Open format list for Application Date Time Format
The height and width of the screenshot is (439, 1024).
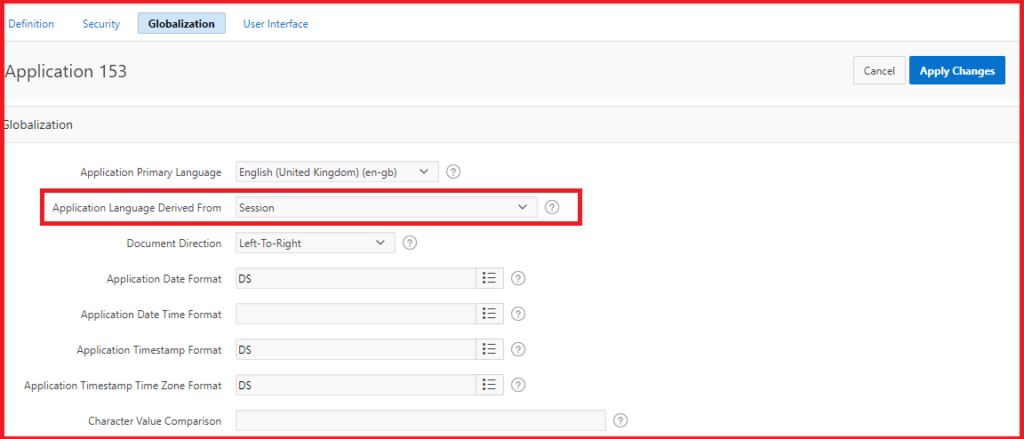pyautogui.click(x=489, y=314)
